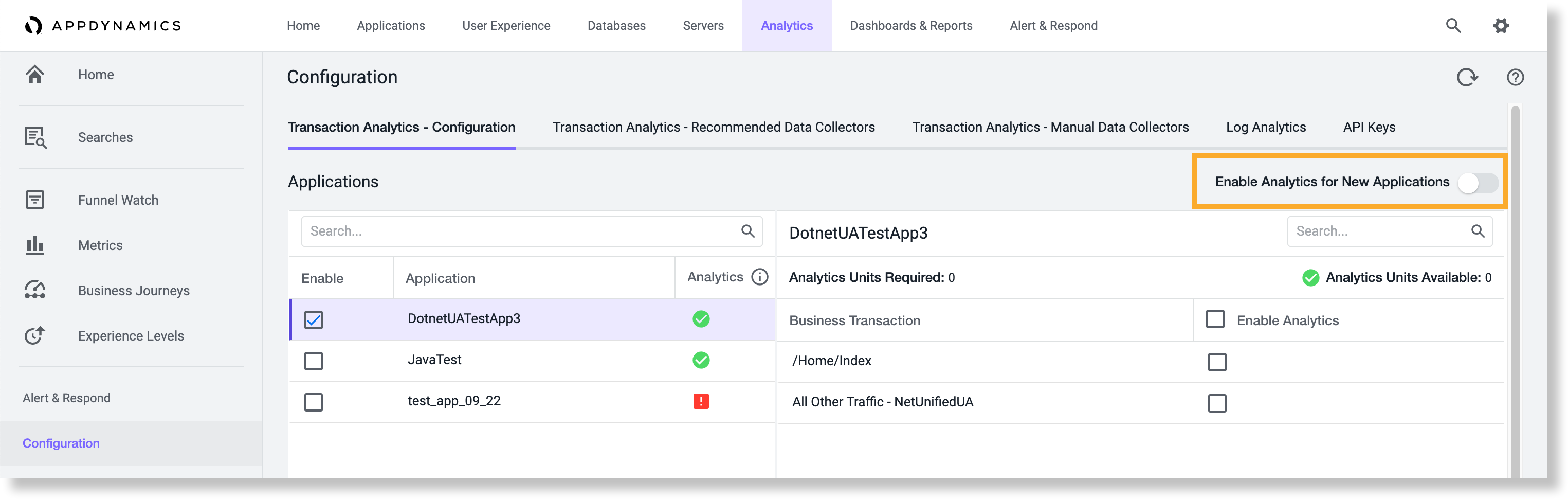Open the search magnifier in top bar

click(1453, 26)
